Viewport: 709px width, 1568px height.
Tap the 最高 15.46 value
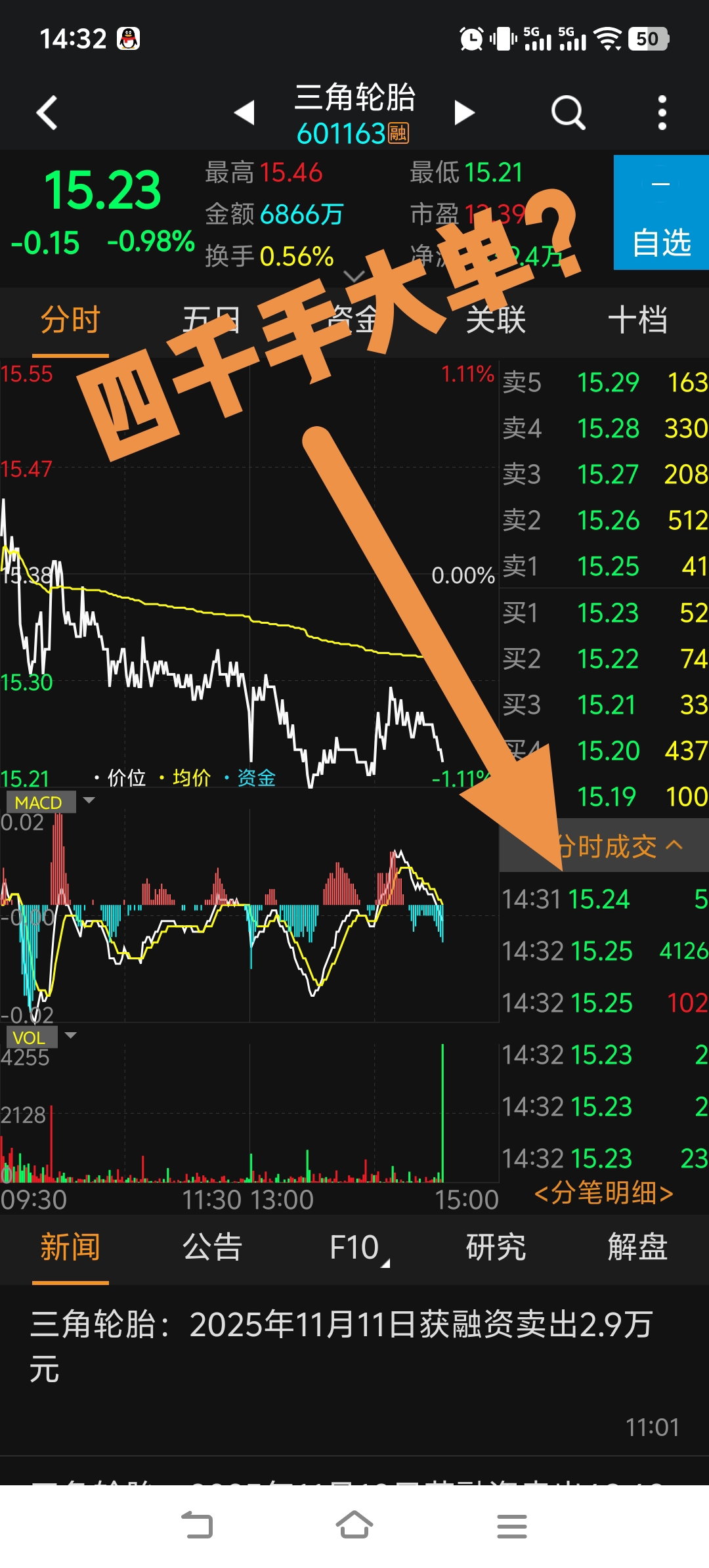pyautogui.click(x=291, y=173)
